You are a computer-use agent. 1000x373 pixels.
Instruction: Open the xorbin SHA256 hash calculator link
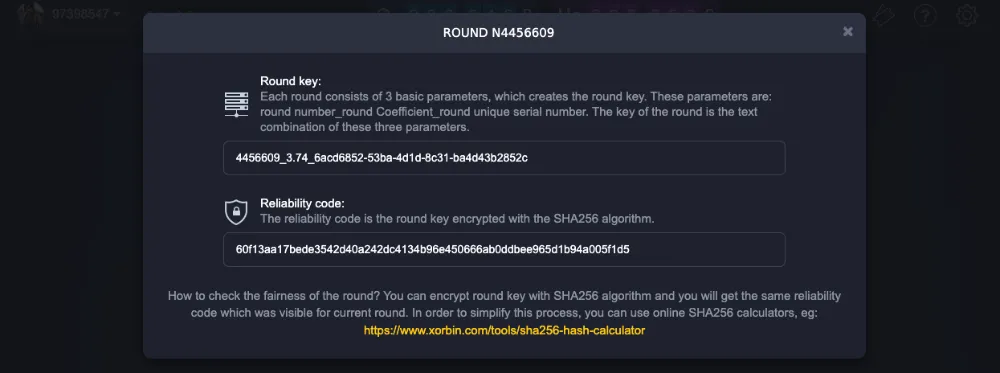pos(504,330)
